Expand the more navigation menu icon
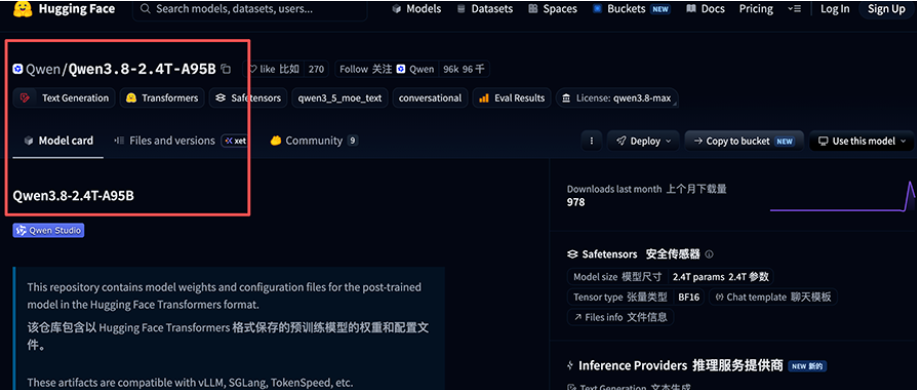This screenshot has height=390, width=917. coord(794,9)
